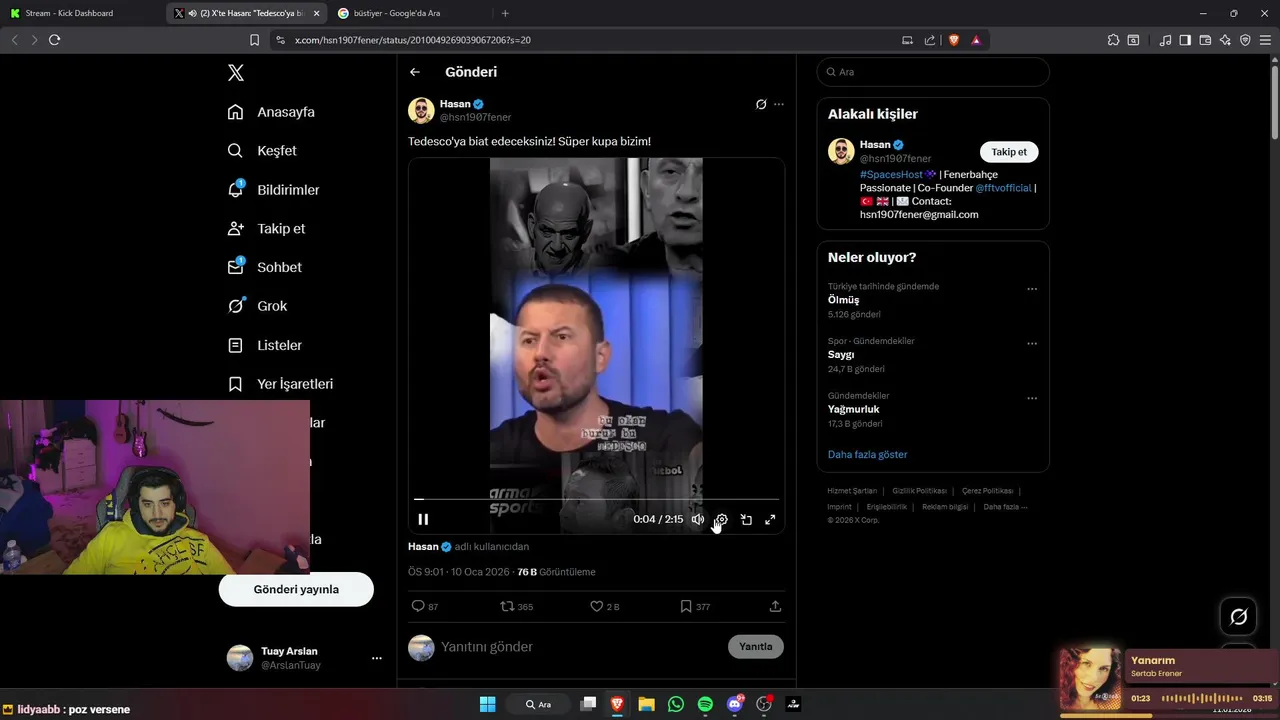Mute the video sound

pyautogui.click(x=697, y=519)
